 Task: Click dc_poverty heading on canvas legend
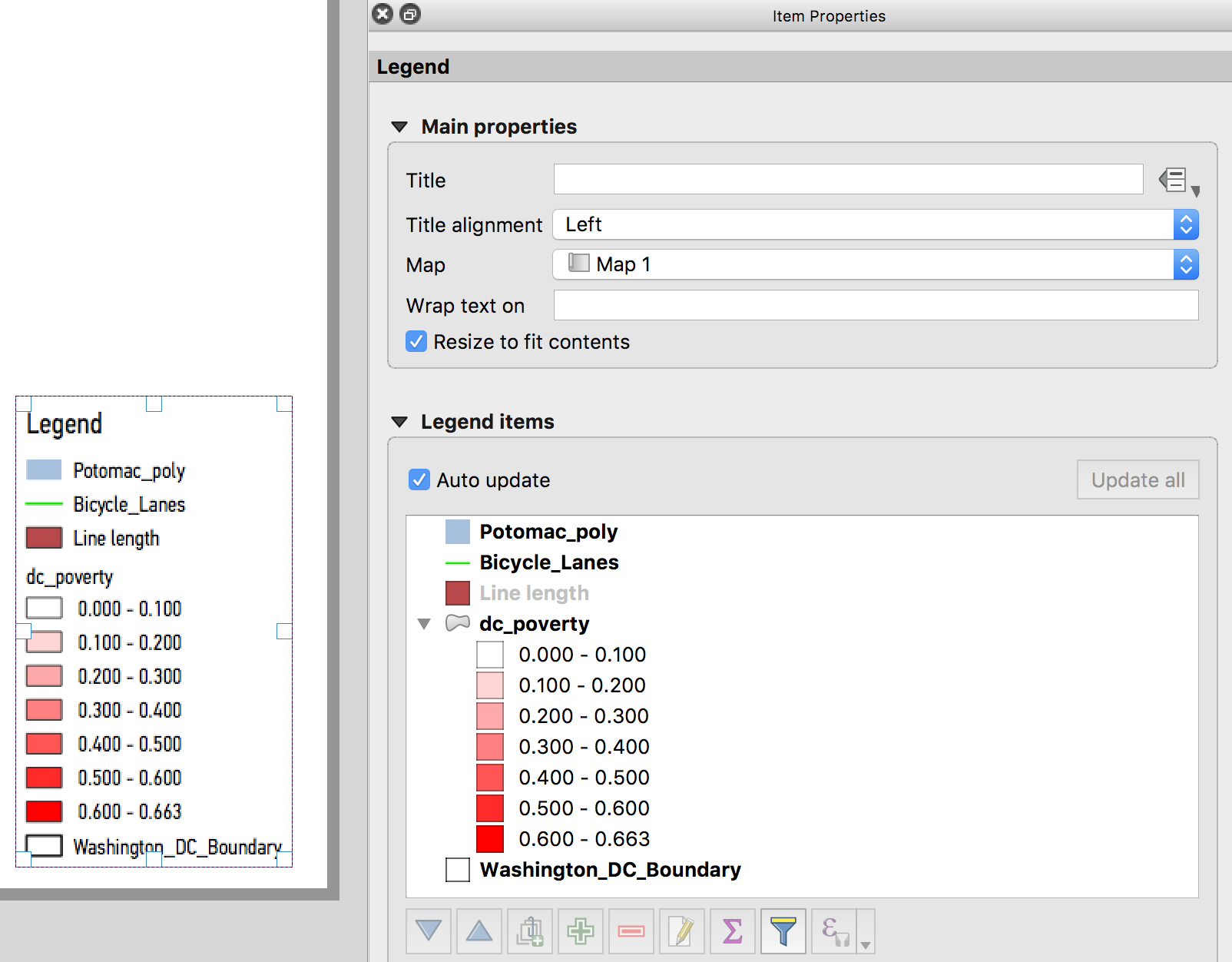pyautogui.click(x=70, y=577)
